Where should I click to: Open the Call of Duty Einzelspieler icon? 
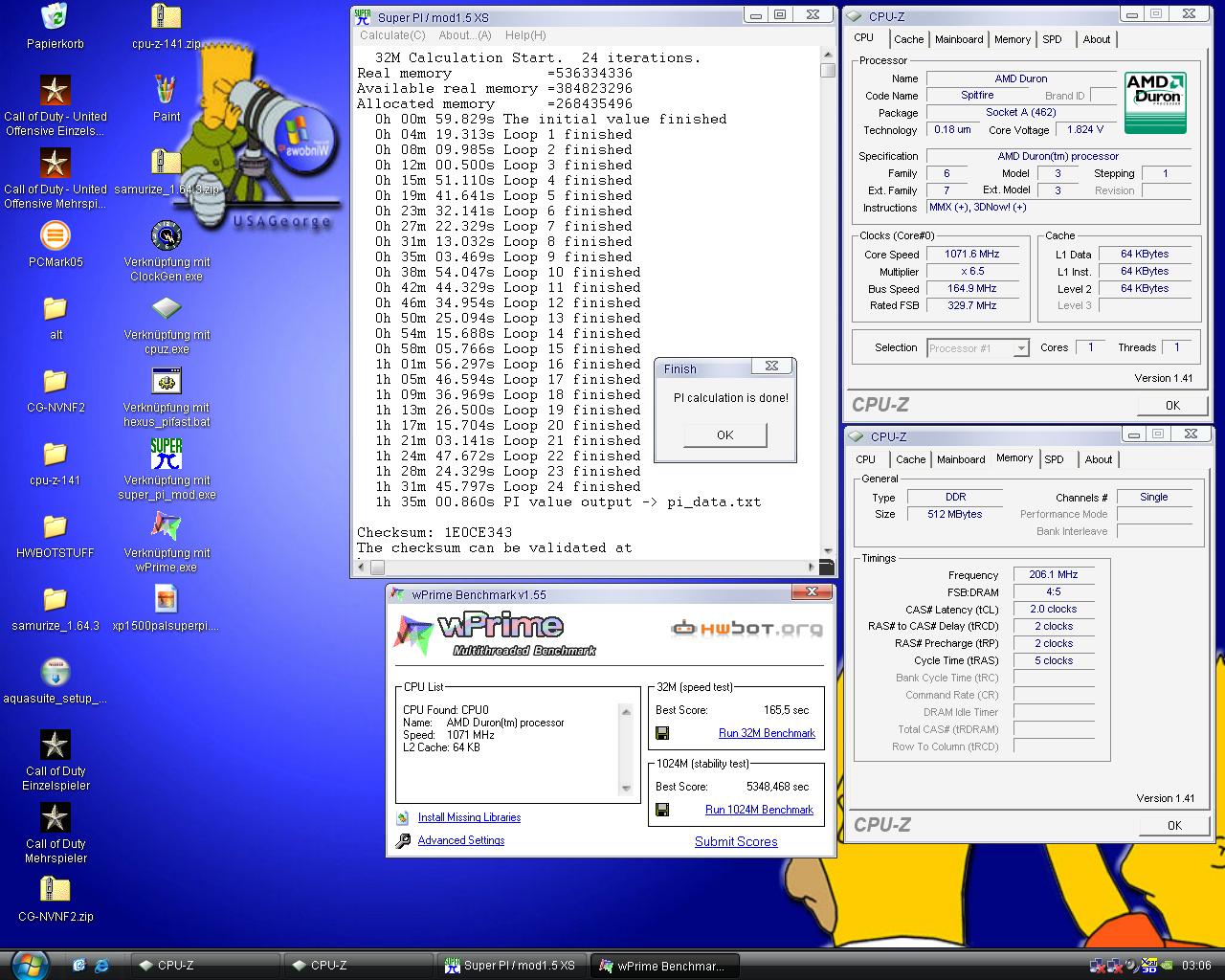click(x=55, y=745)
